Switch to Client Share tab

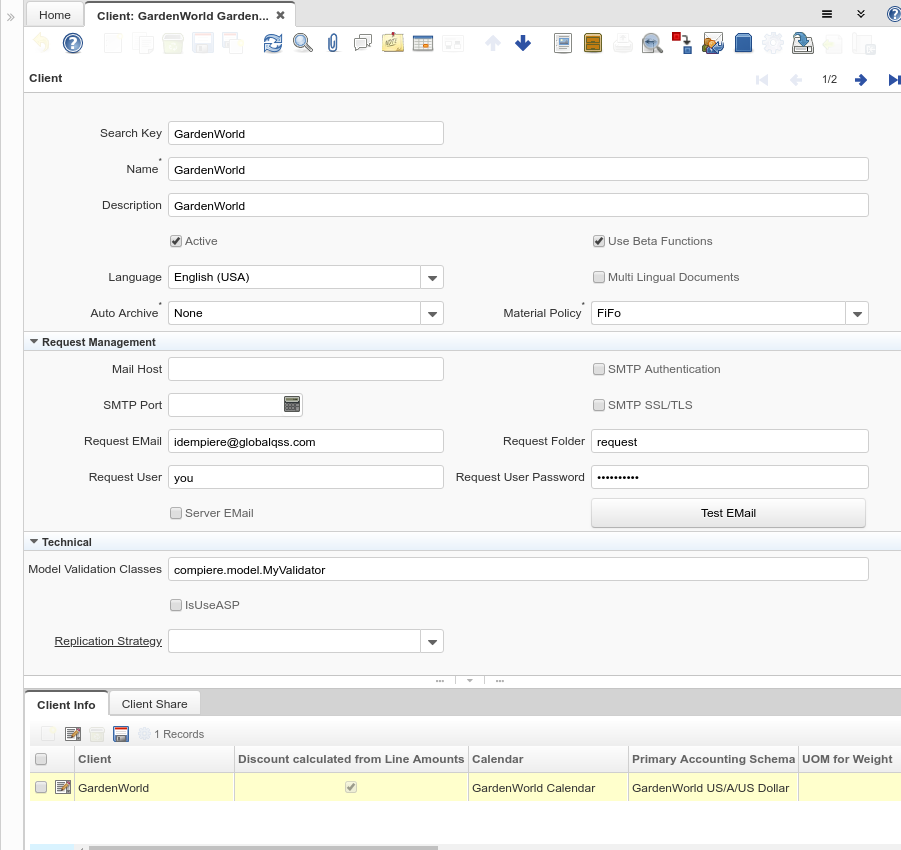tap(154, 704)
